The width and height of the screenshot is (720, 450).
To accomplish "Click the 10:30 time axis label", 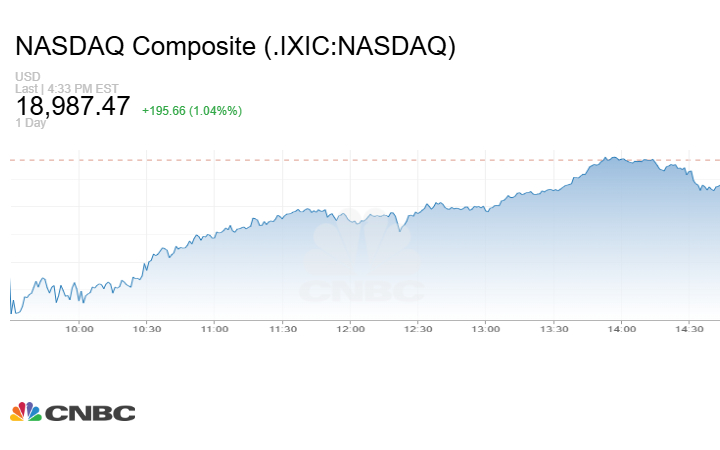I will coord(147,328).
